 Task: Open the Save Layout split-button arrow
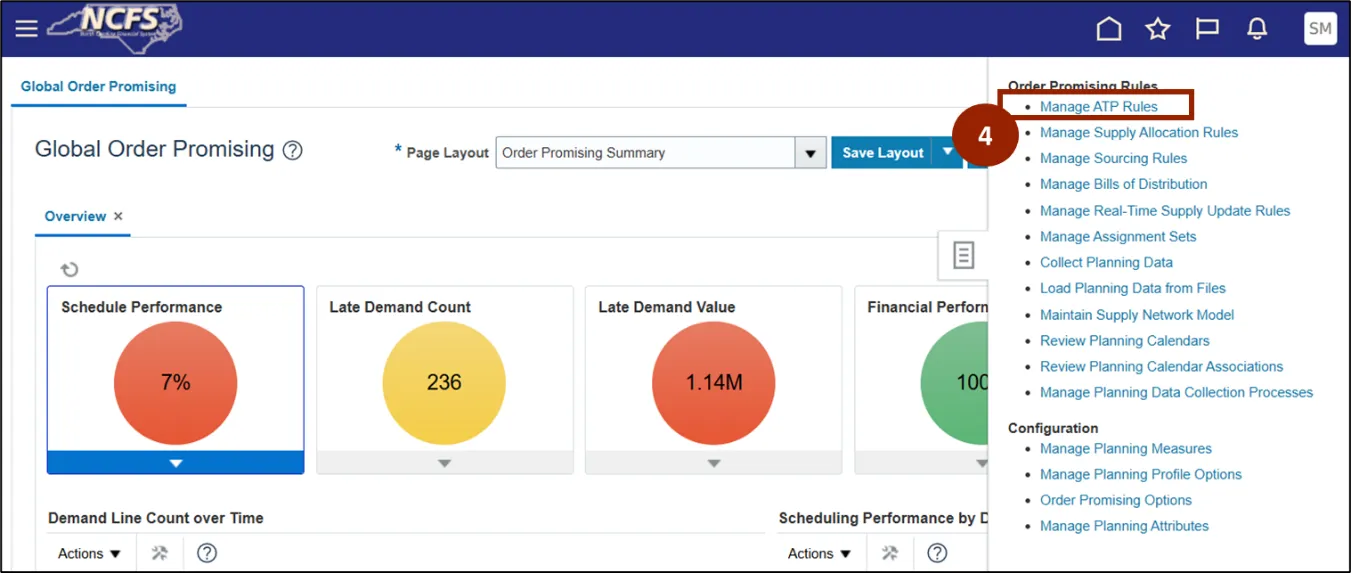pyautogui.click(x=946, y=153)
